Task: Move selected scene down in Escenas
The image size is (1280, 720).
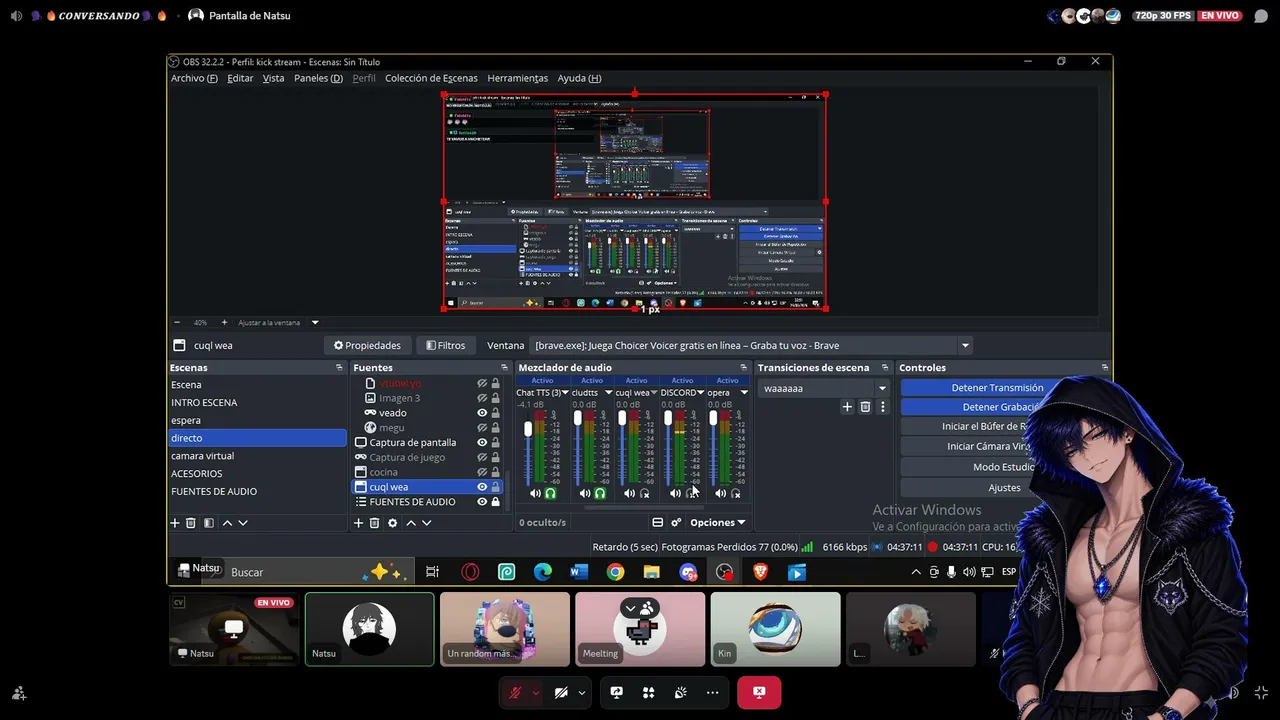Action: click(x=243, y=523)
